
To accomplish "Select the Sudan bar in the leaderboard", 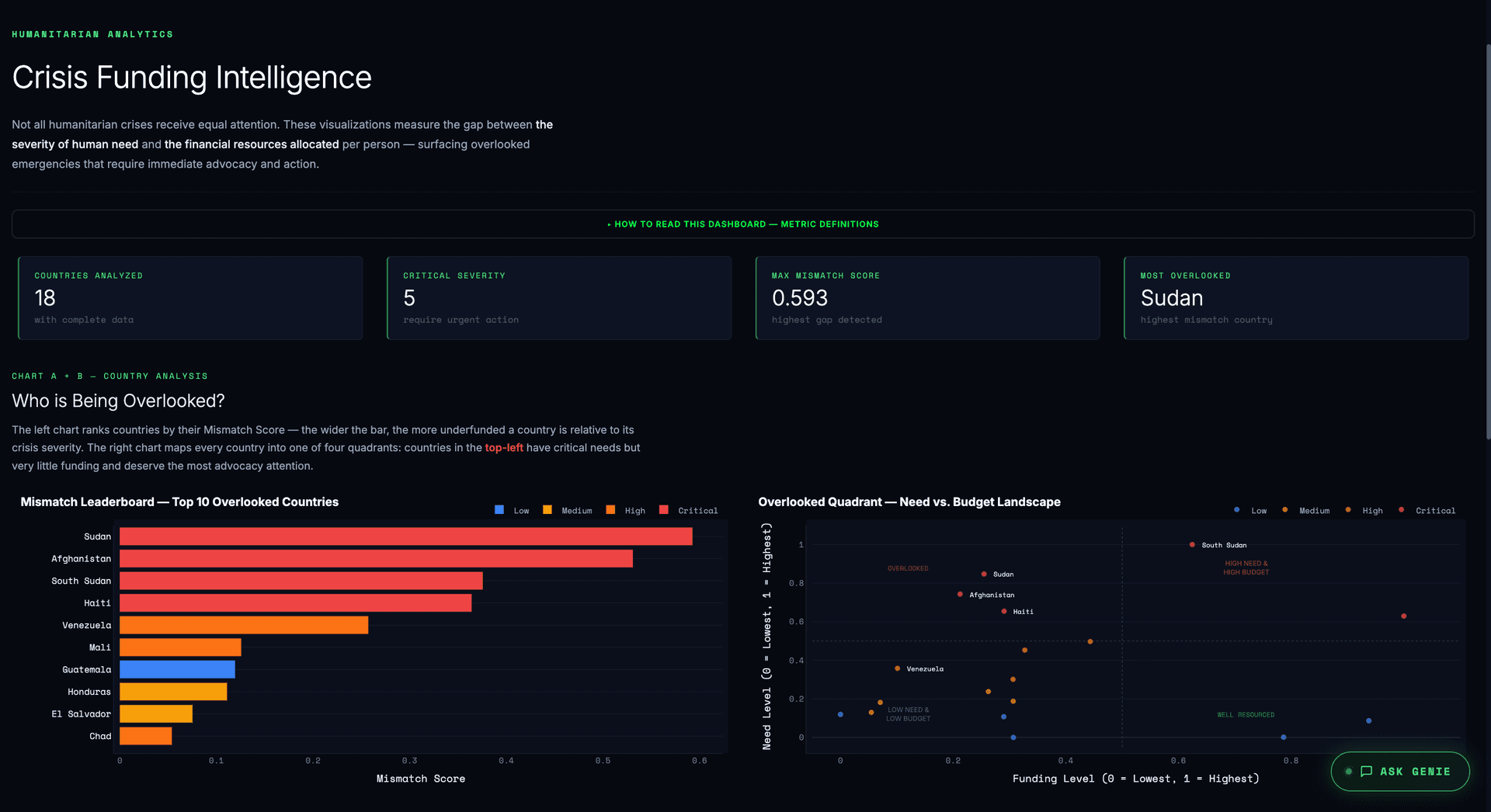I will (x=404, y=536).
